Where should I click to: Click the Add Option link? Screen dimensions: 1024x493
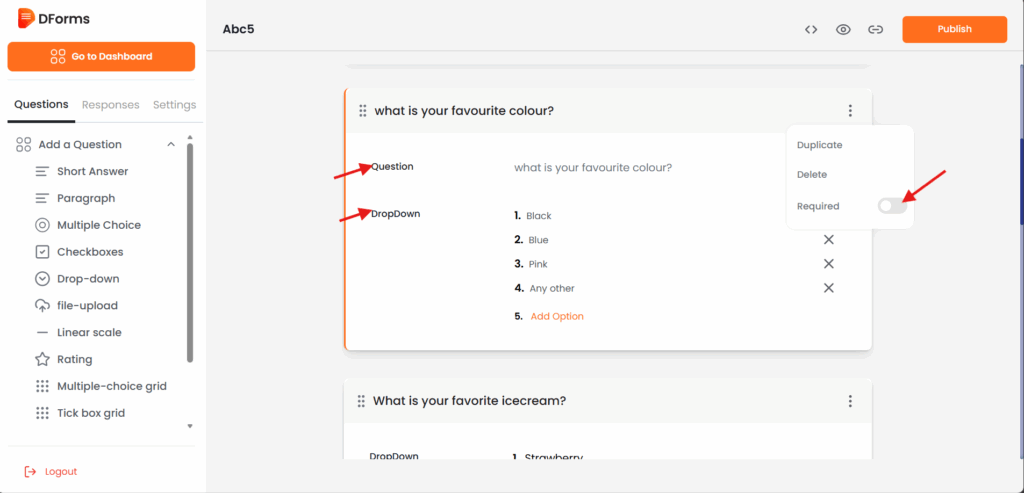(557, 316)
